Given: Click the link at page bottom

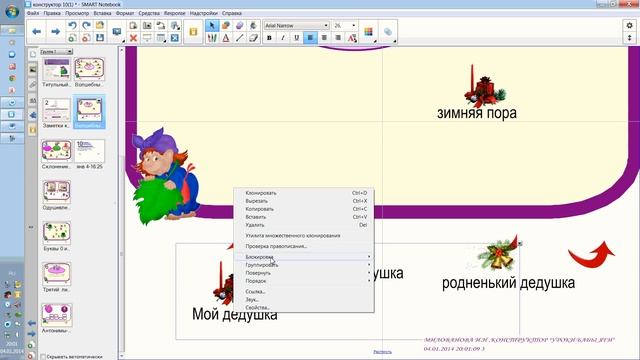Looking at the screenshot, I should (382, 352).
